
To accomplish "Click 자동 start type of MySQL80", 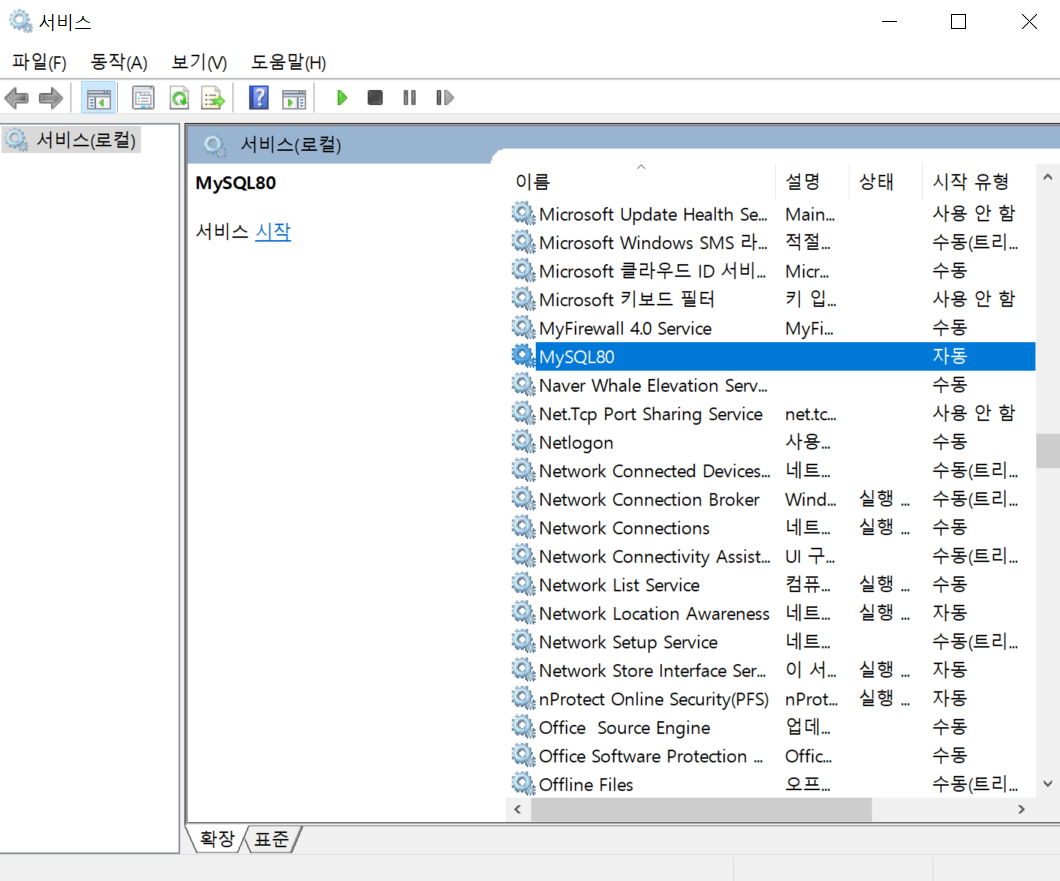I will coord(950,356).
